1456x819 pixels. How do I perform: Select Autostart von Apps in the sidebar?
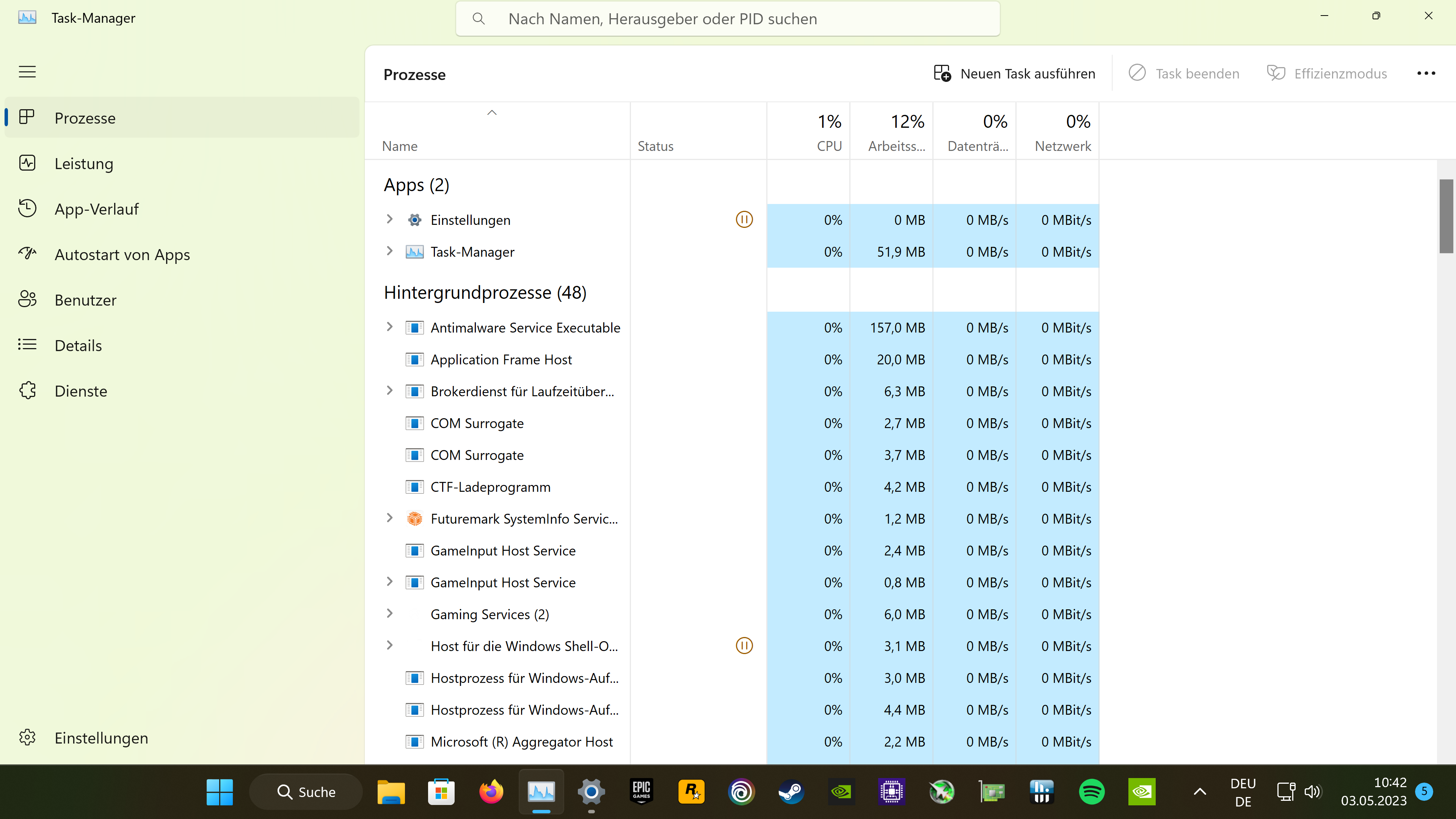pyautogui.click(x=122, y=254)
